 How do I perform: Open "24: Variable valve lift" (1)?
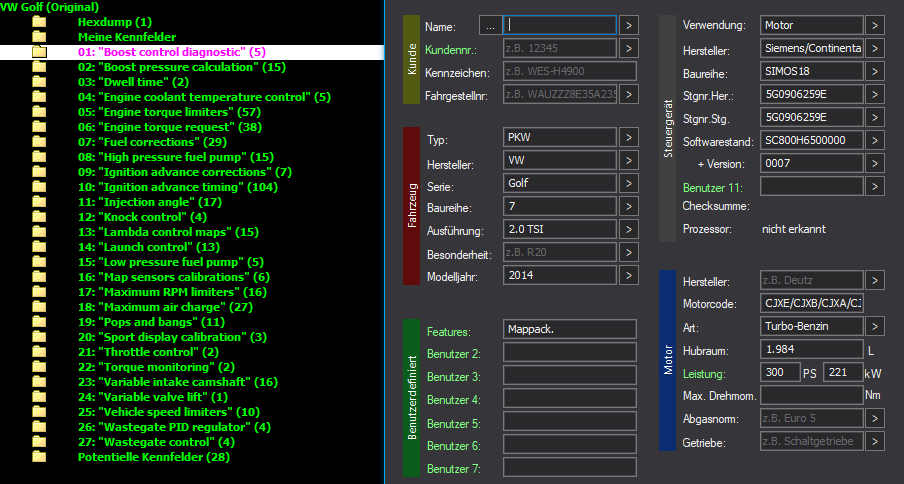153,396
